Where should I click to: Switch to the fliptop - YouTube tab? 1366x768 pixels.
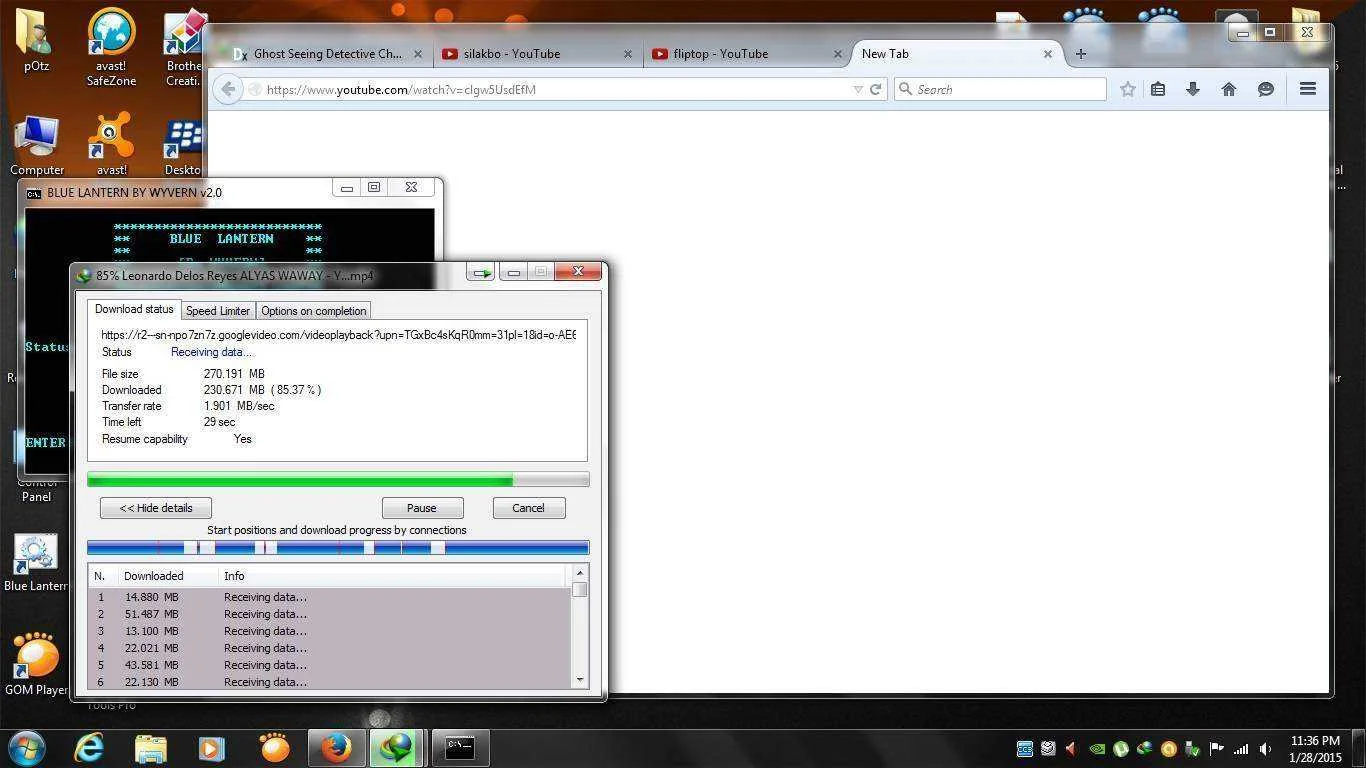click(746, 54)
